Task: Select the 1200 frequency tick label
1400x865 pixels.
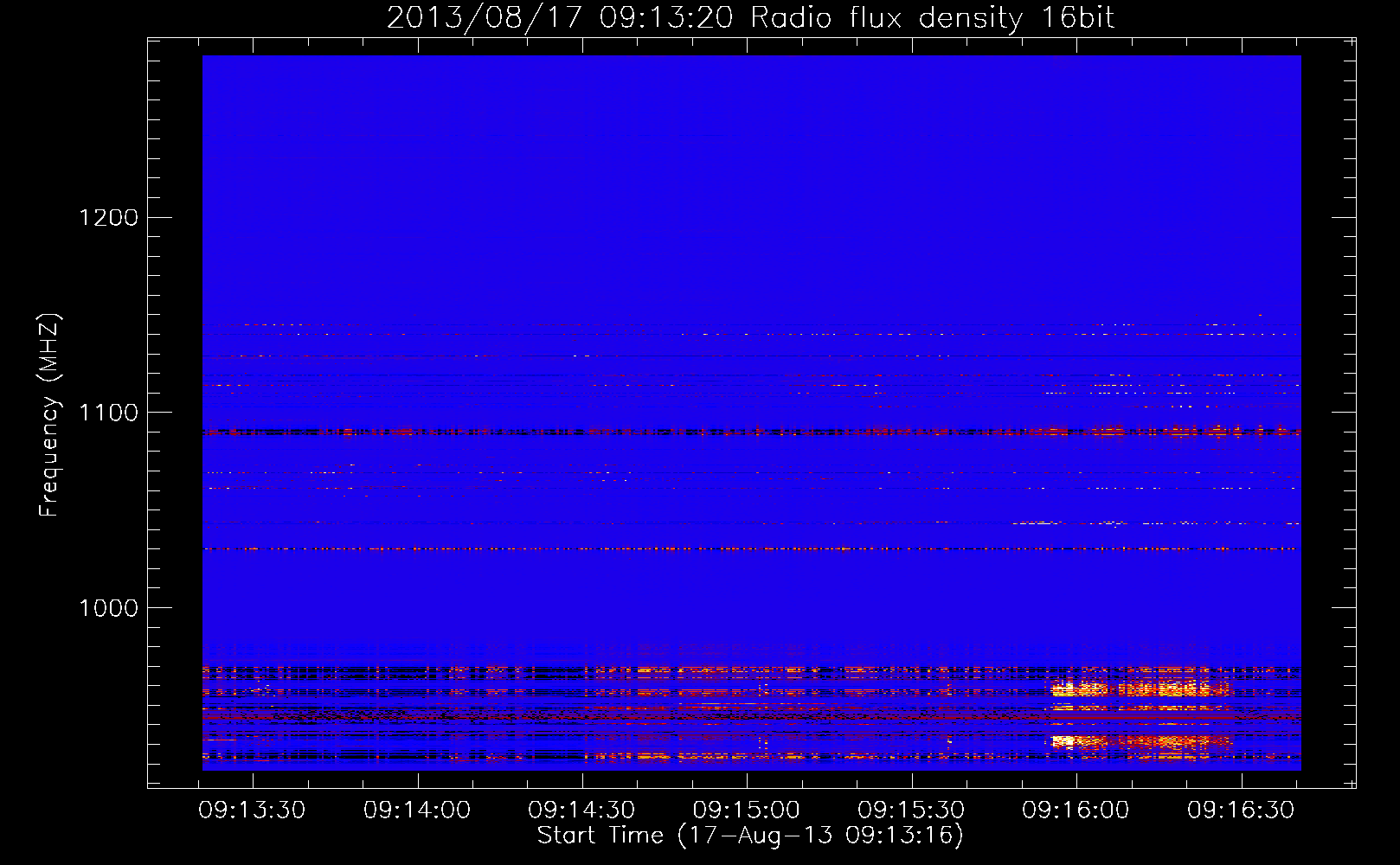Action: click(108, 217)
